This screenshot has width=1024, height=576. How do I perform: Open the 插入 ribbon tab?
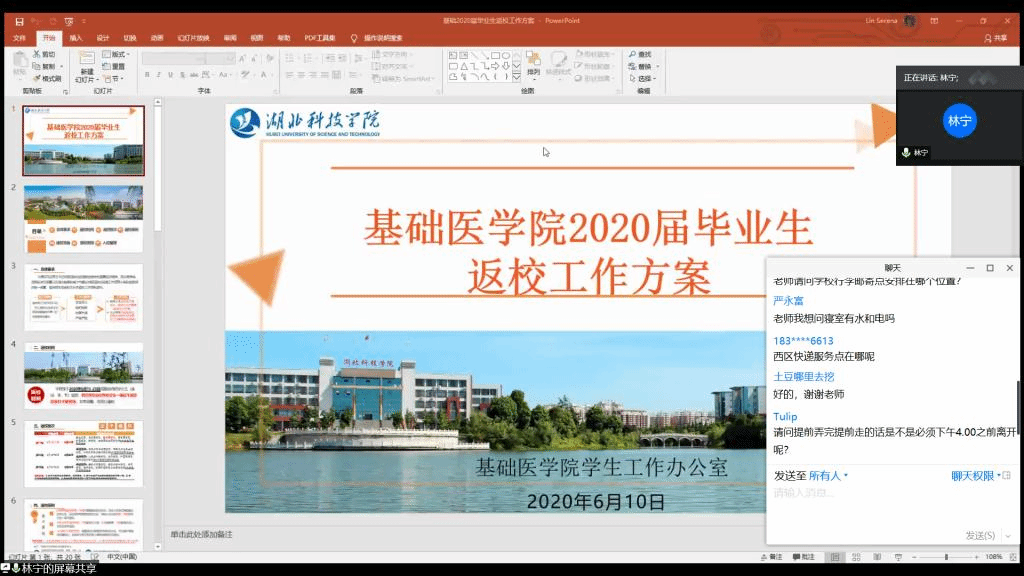76,38
